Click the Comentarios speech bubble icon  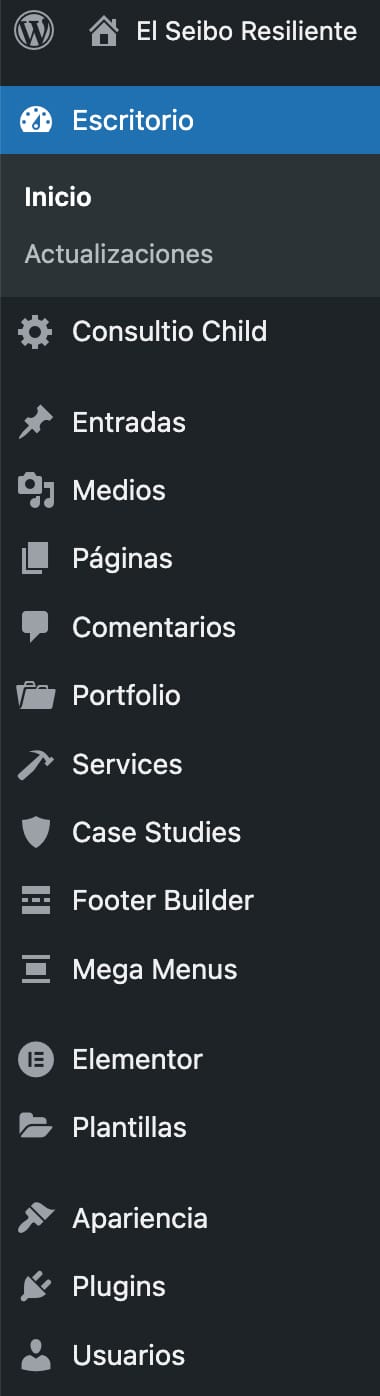point(35,628)
